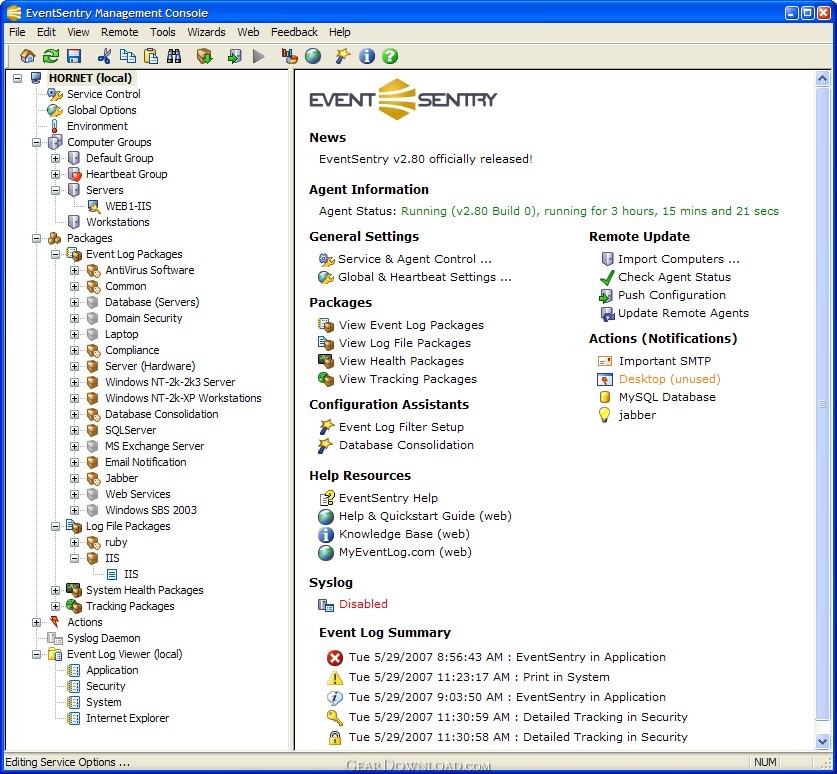Expand the Default Group node
837x774 pixels.
point(56,159)
